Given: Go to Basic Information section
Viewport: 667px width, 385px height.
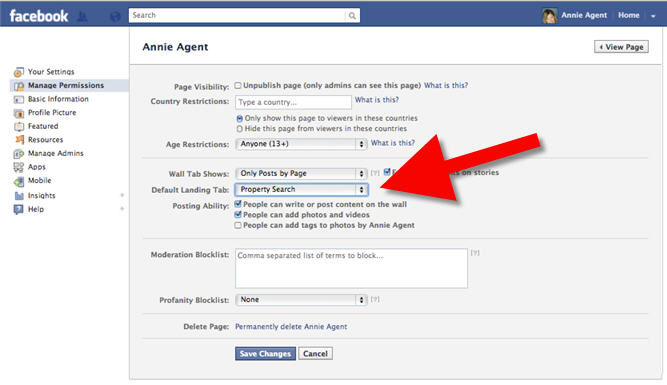Looking at the screenshot, I should [x=58, y=99].
